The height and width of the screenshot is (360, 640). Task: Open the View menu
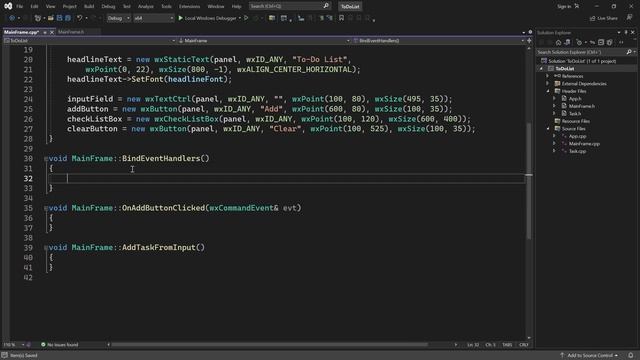click(50, 7)
